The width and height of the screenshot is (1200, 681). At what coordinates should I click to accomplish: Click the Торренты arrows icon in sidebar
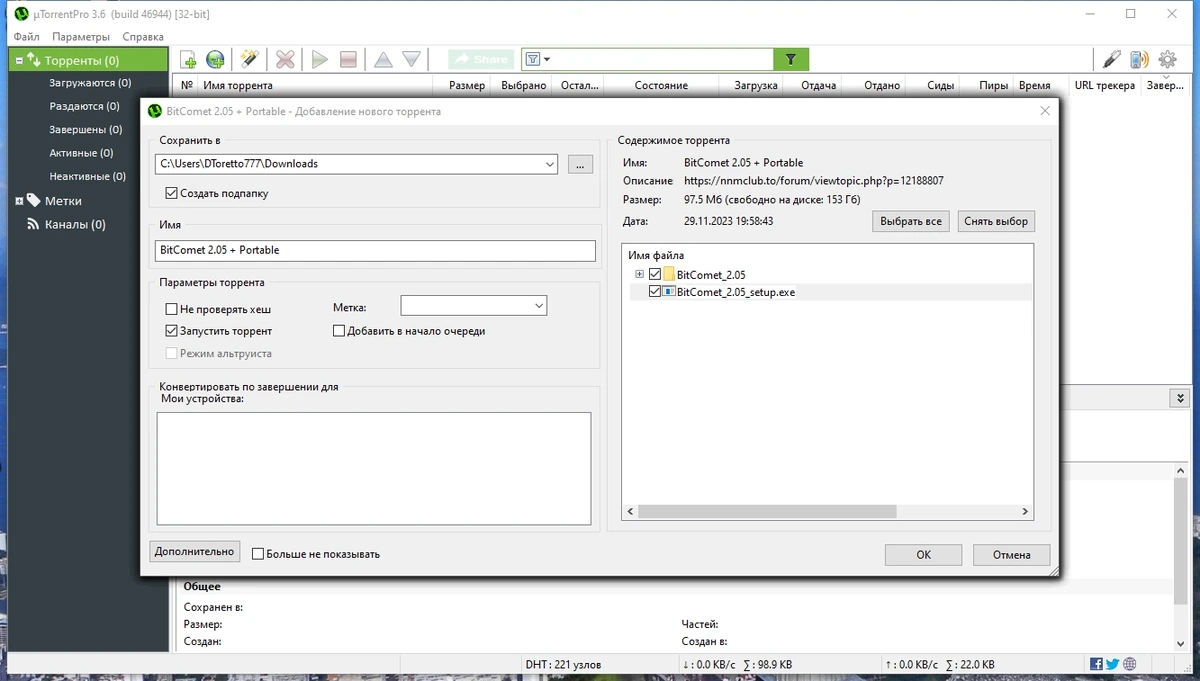pyautogui.click(x=33, y=60)
